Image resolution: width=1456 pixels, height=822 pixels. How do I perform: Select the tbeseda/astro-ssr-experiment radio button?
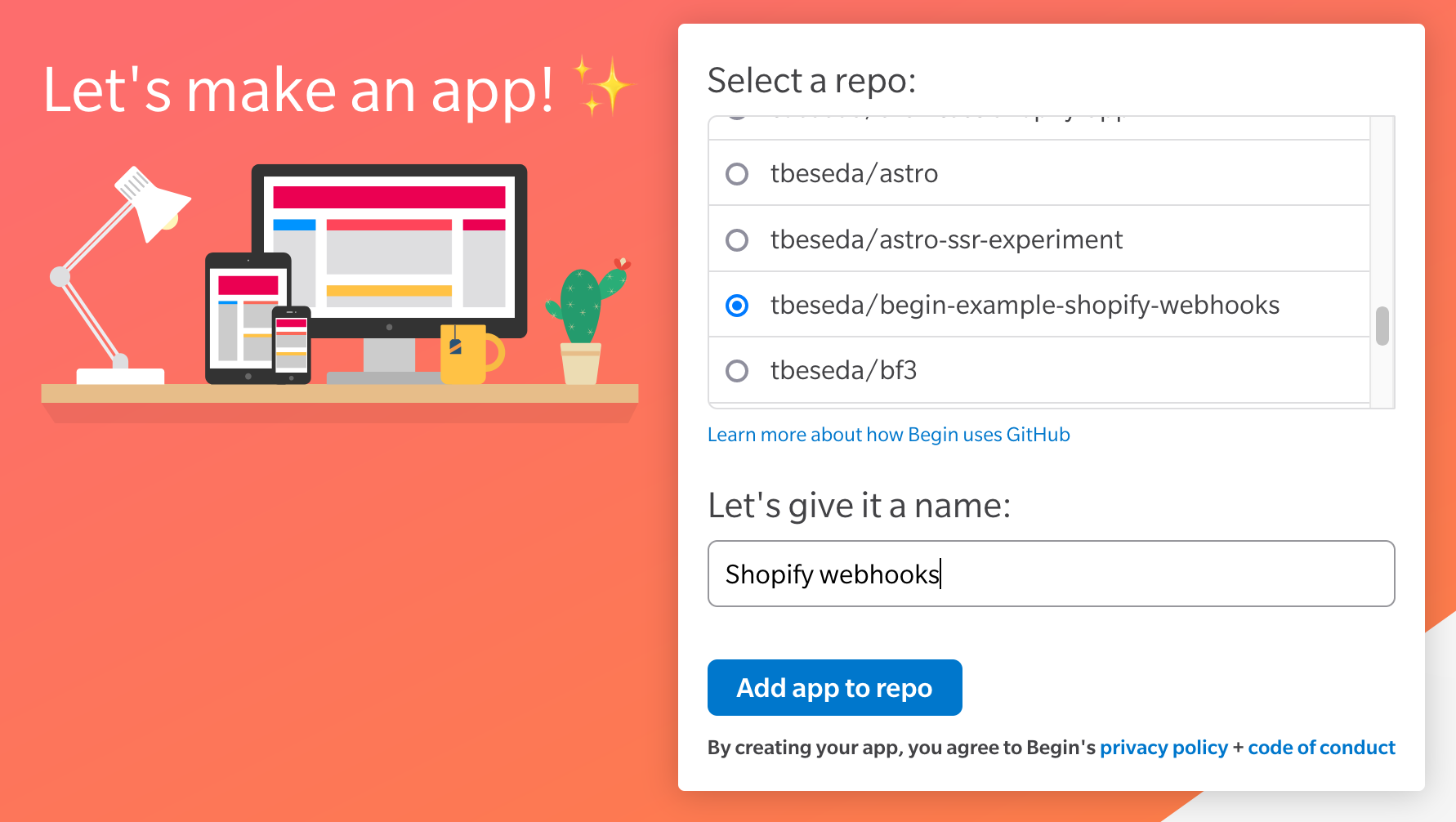click(737, 240)
